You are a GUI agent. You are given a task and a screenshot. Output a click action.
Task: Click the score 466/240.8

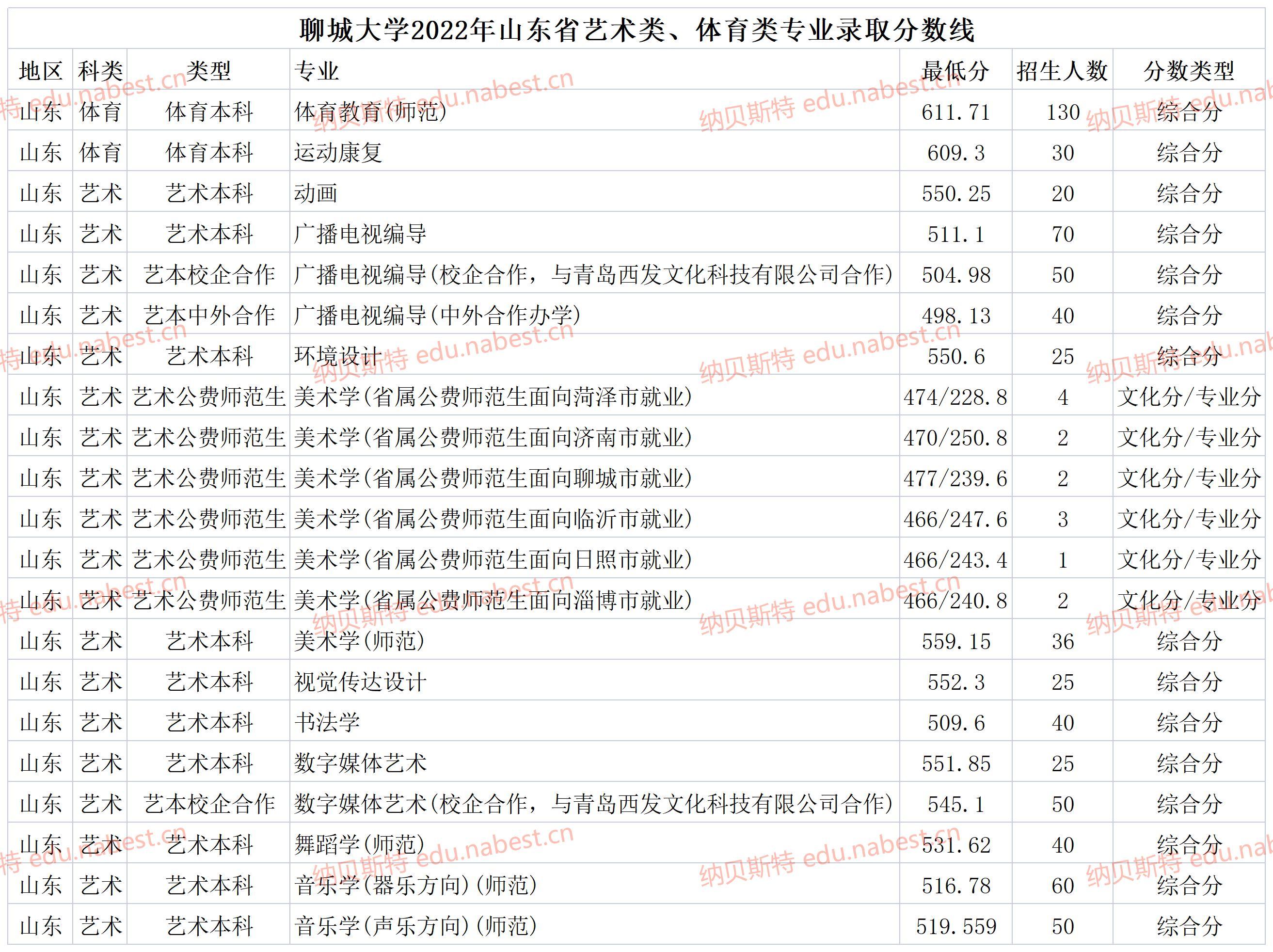(x=955, y=602)
